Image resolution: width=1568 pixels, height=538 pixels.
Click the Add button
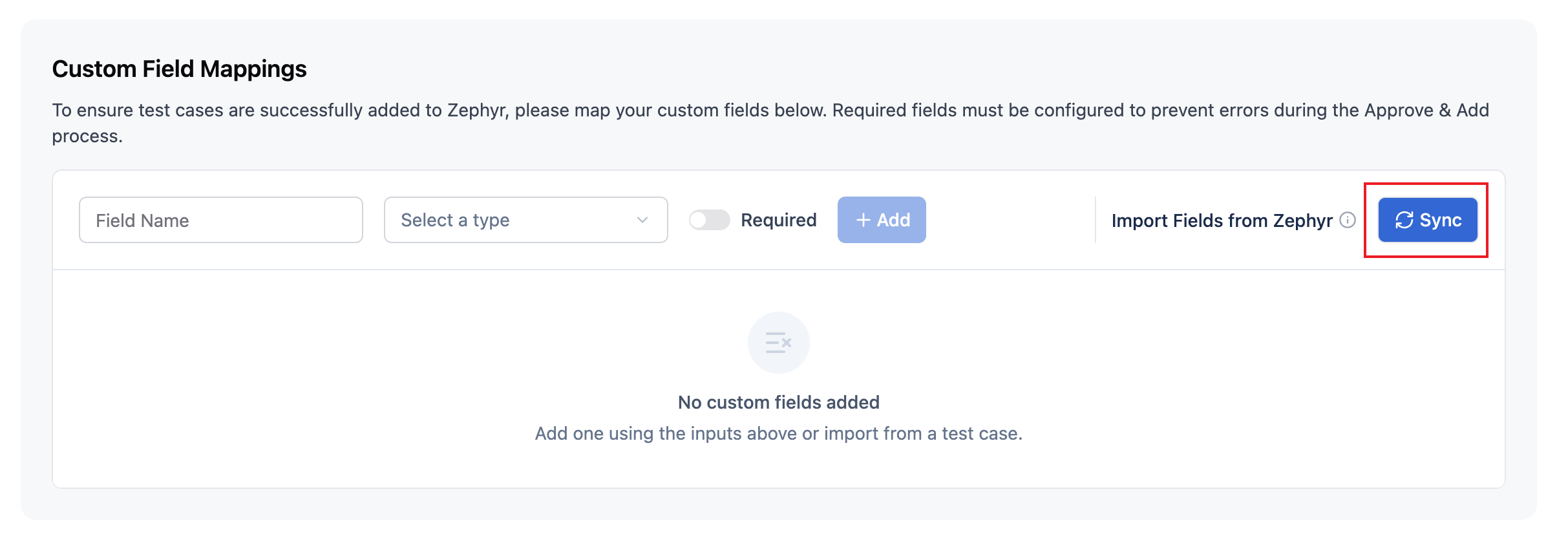pyautogui.click(x=882, y=220)
